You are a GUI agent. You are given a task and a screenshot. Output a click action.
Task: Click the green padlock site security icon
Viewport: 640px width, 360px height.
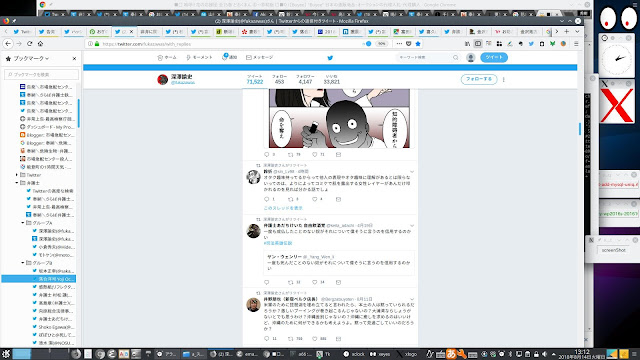[97, 44]
